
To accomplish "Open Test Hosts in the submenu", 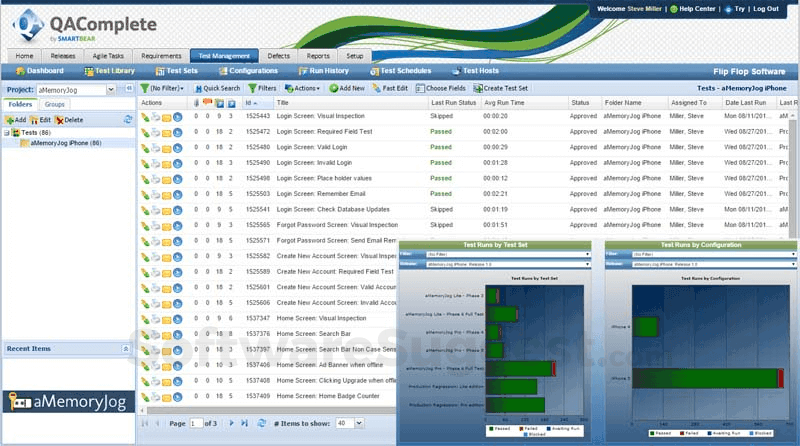I will pyautogui.click(x=476, y=71).
